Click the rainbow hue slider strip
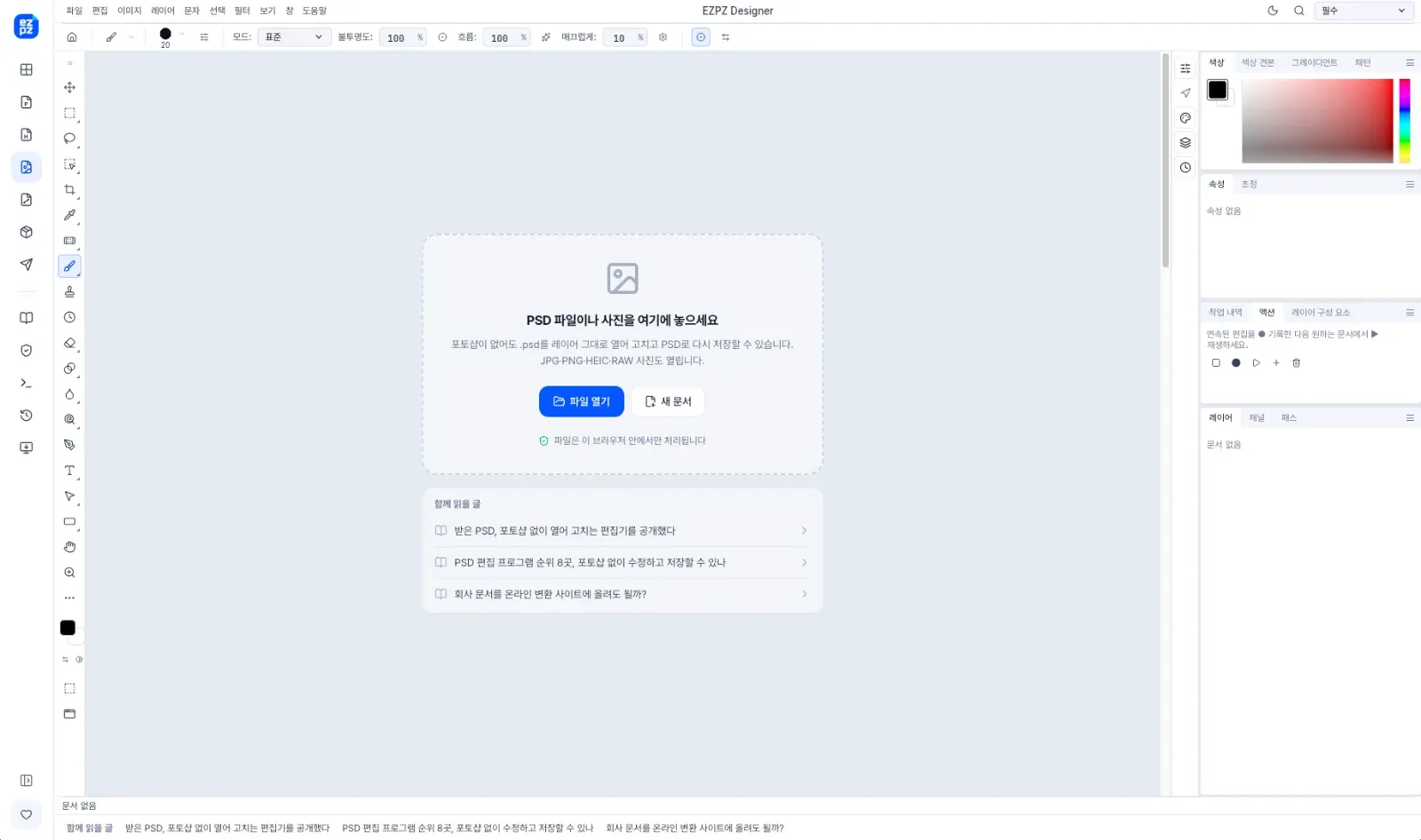This screenshot has height=840, width=1421. pyautogui.click(x=1405, y=121)
